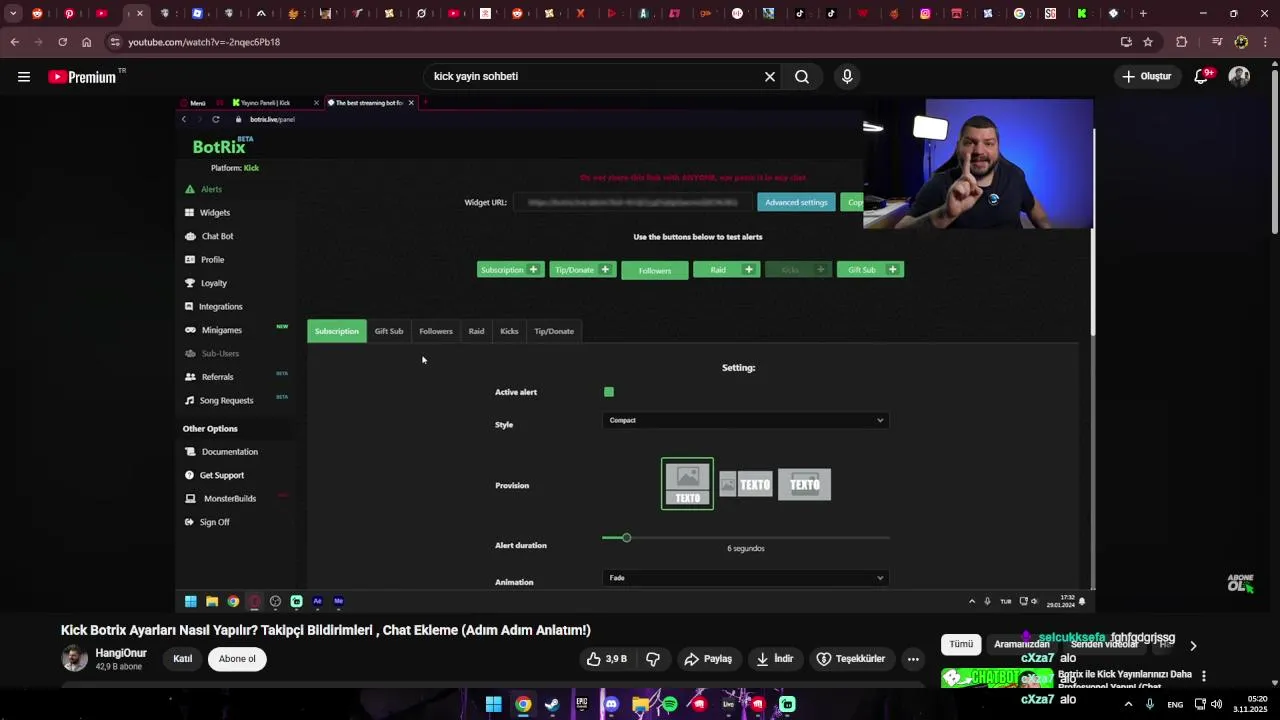Open the Documentation link
This screenshot has height=720, width=1280.
coord(221,452)
